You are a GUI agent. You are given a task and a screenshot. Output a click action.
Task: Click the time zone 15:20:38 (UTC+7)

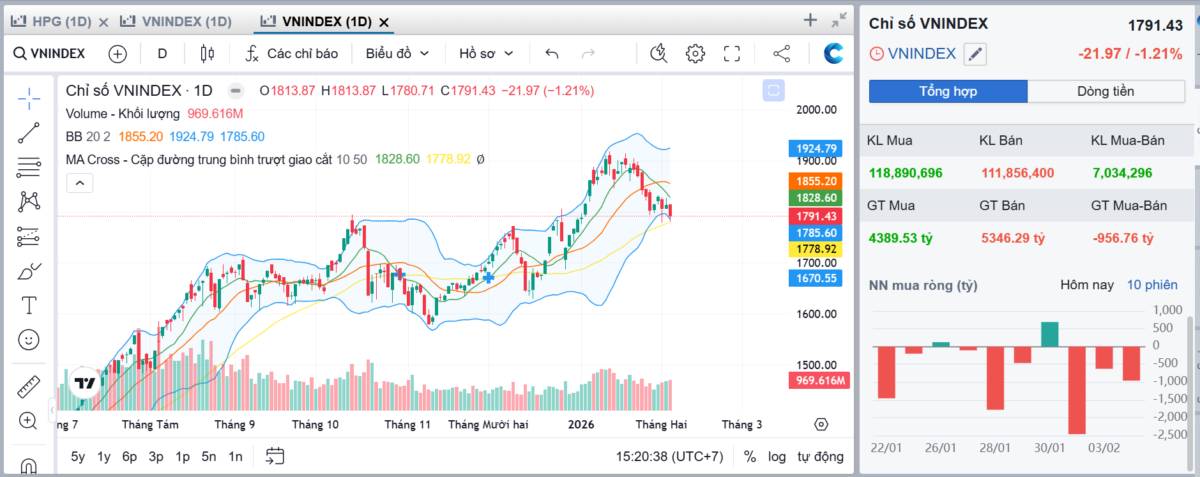coord(669,456)
